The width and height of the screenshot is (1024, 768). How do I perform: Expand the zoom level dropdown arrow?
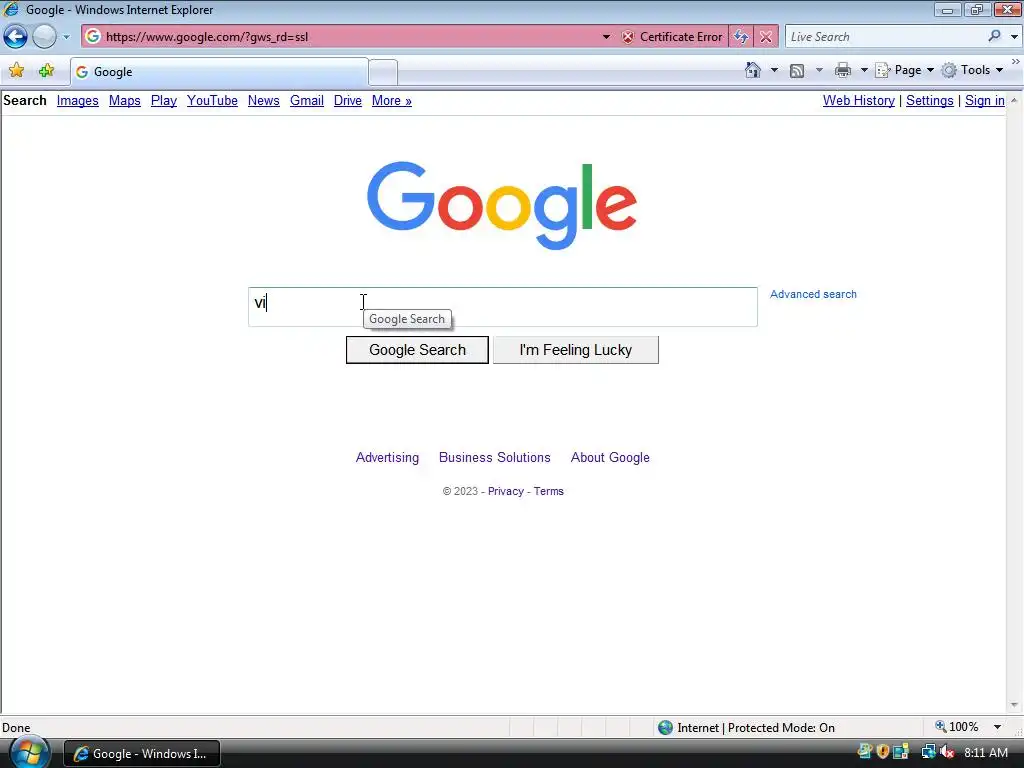click(x=997, y=727)
